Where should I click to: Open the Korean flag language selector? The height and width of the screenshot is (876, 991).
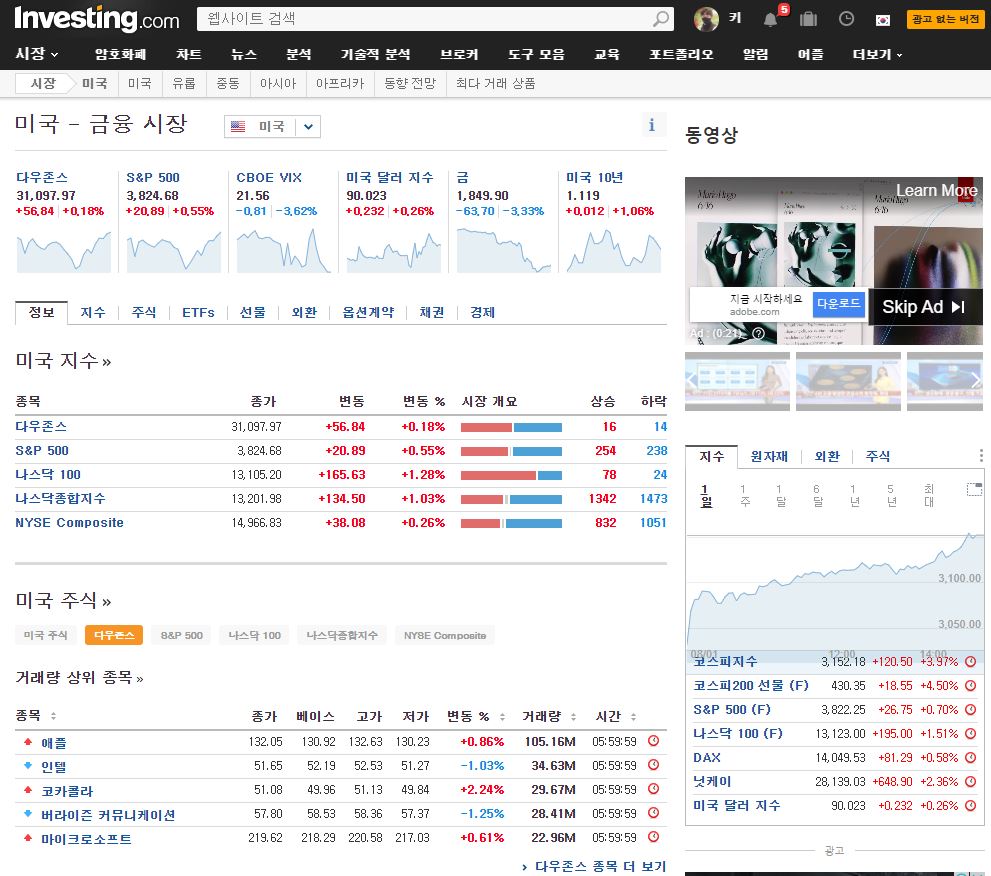pos(883,20)
